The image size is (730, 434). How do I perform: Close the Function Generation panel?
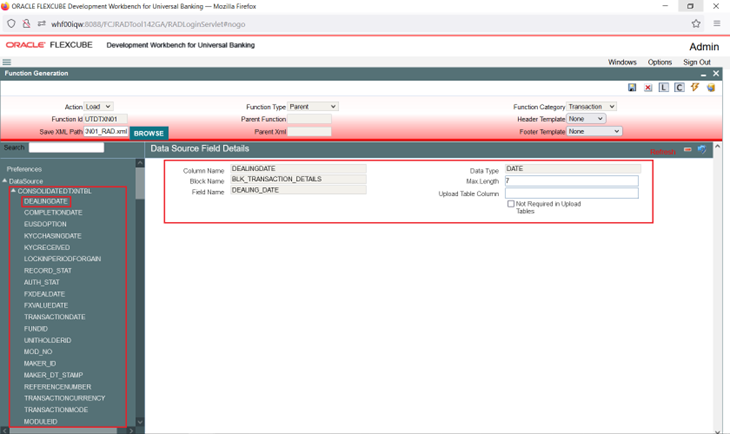click(x=716, y=74)
